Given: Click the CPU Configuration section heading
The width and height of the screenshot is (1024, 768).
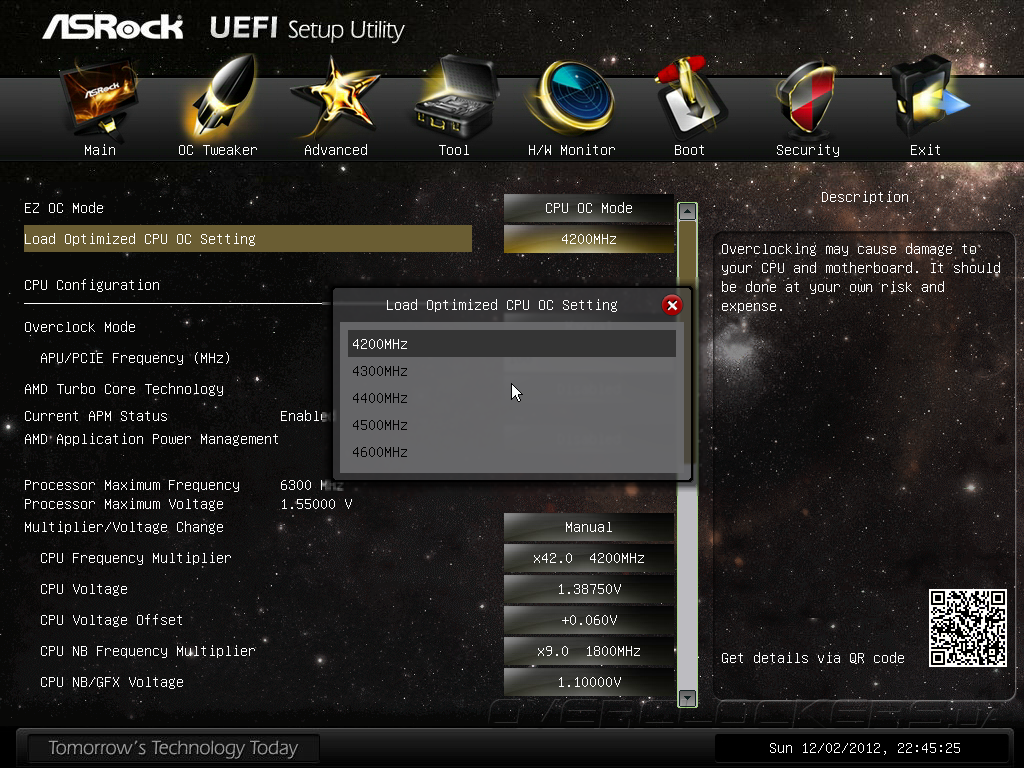Looking at the screenshot, I should click(x=92, y=285).
